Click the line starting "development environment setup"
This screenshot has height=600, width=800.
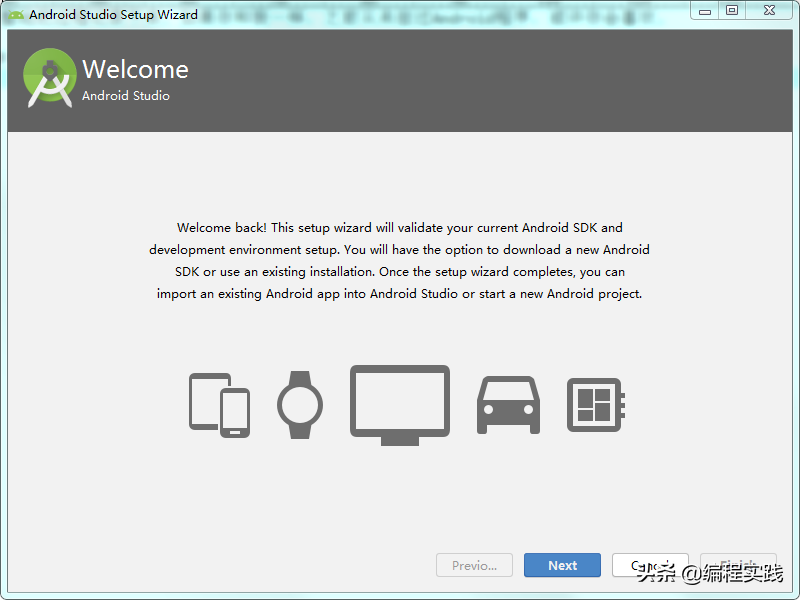[399, 249]
